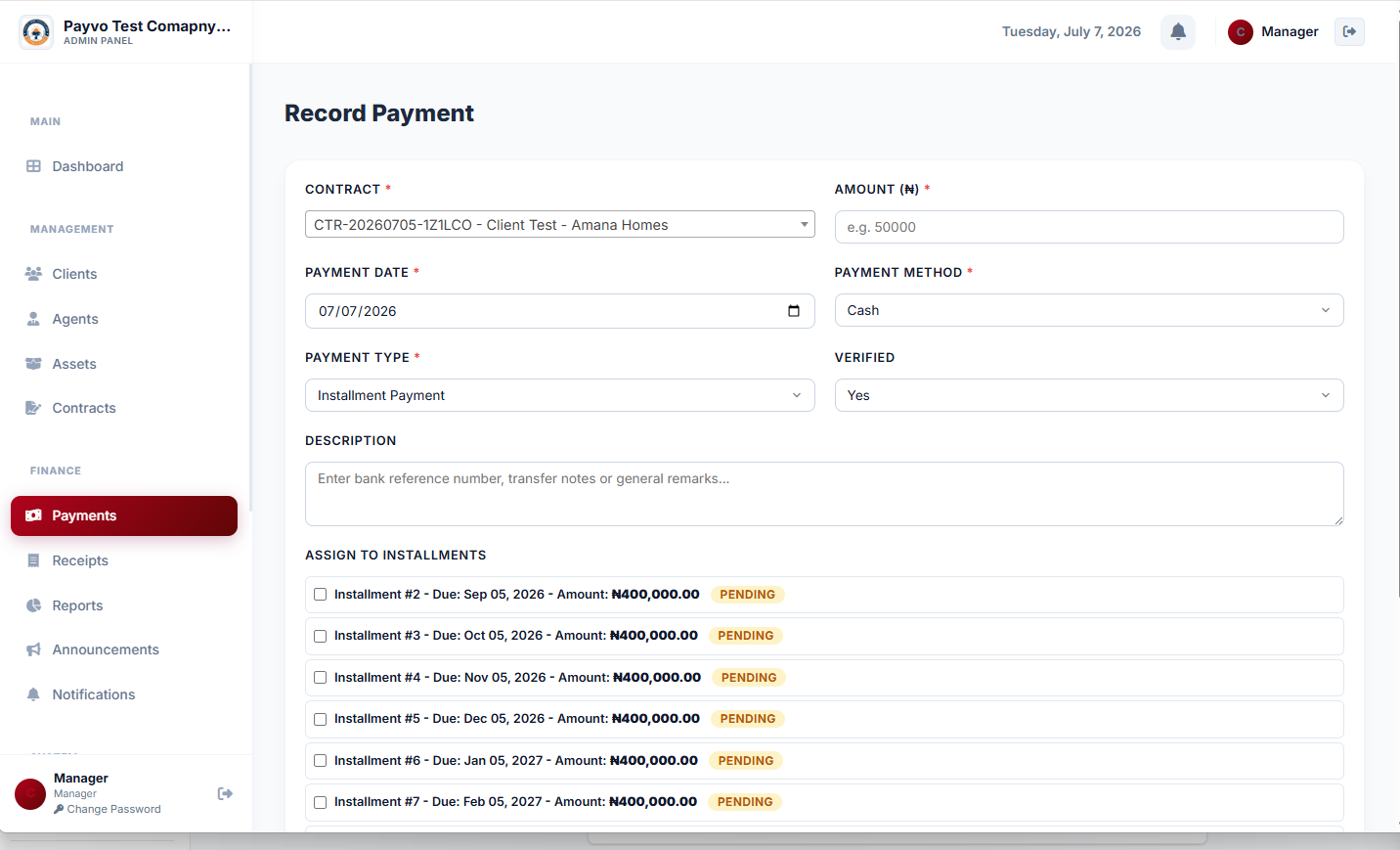Click the key icon beside Change Password

pos(59,809)
